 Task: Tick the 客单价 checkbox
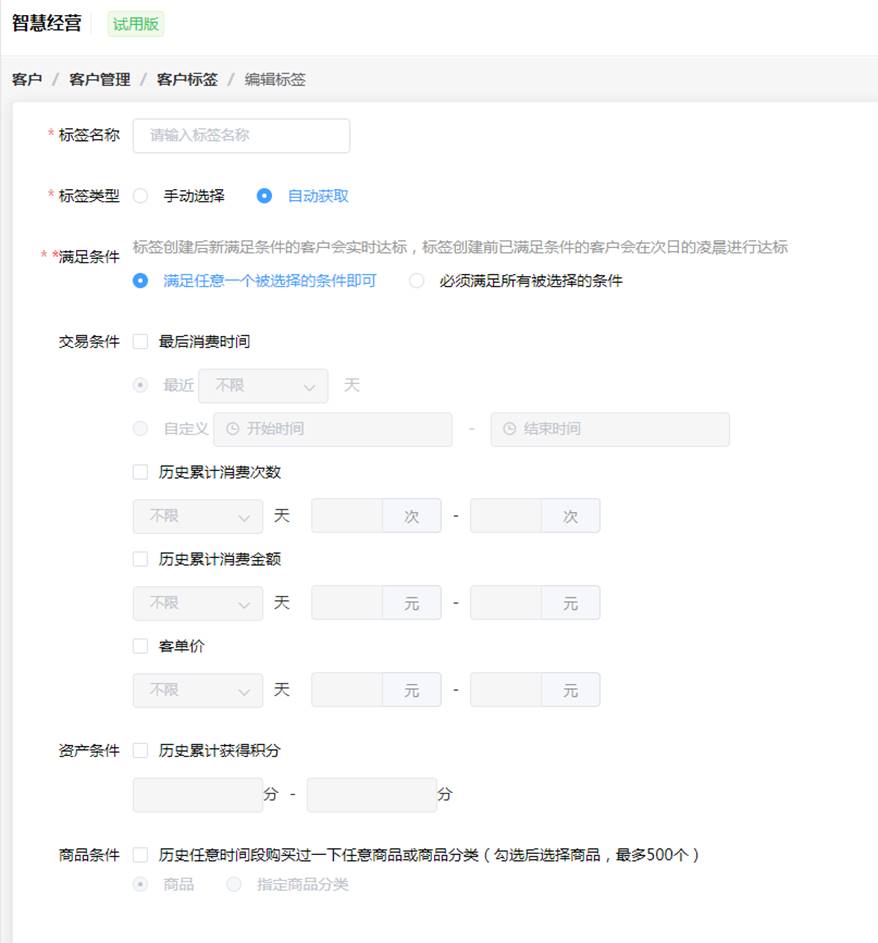point(140,647)
